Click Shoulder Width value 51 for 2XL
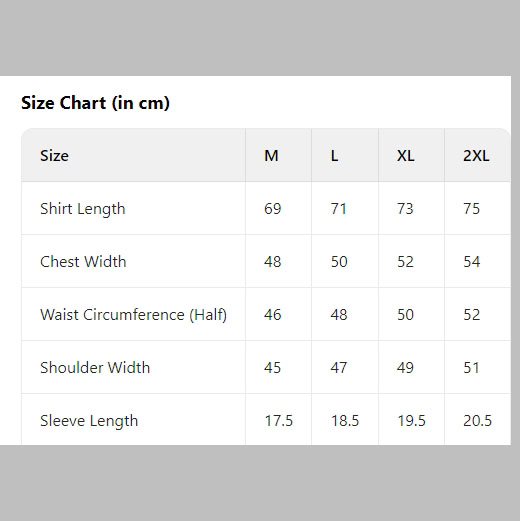 tap(471, 368)
